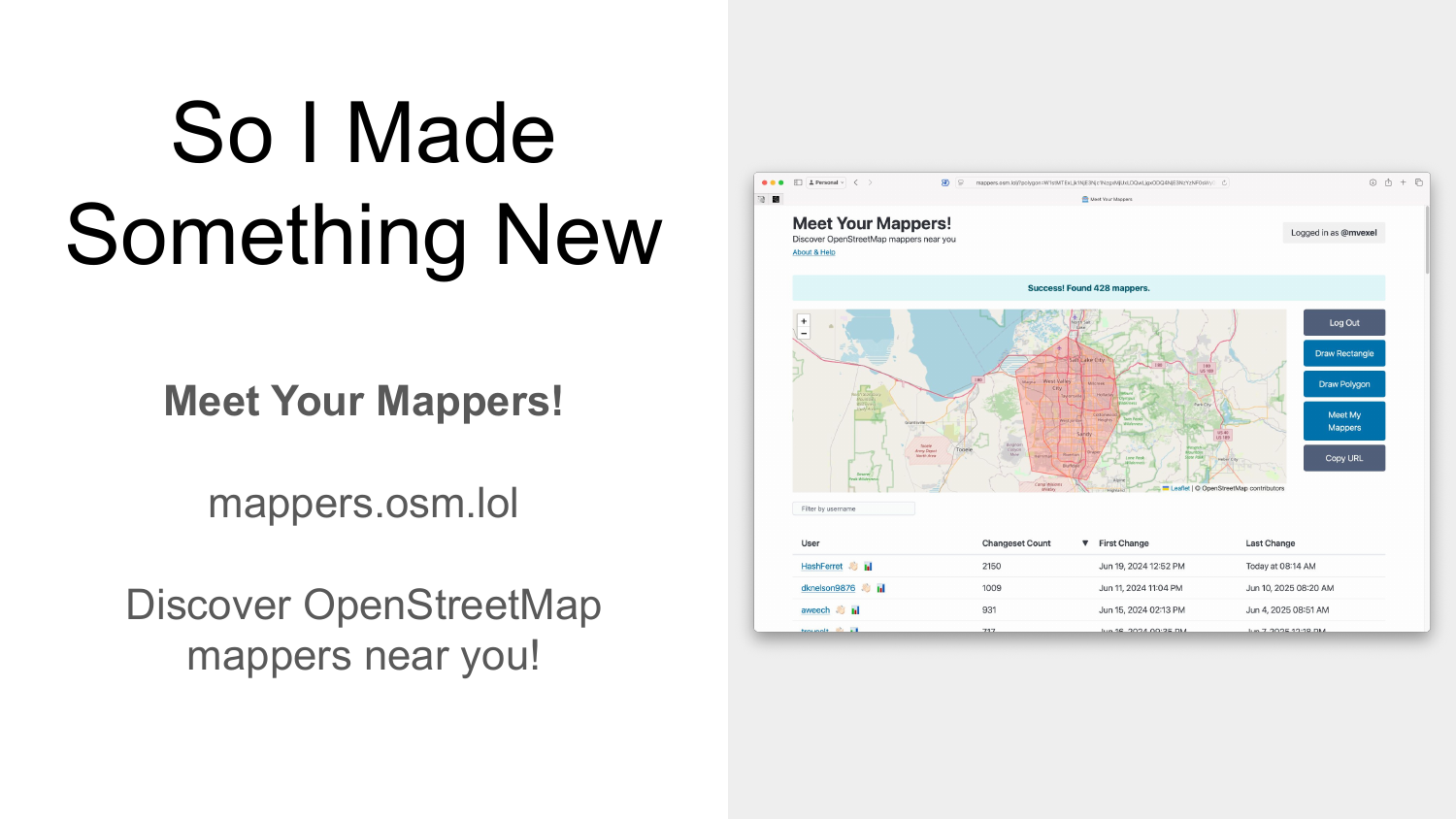Click the changeset count 1009 cell
Image resolution: width=1456 pixels, height=819 pixels.
click(991, 588)
